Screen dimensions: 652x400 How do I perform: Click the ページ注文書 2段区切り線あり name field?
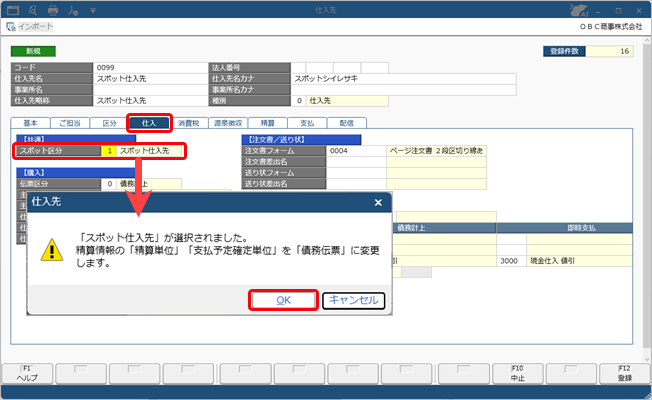pos(436,151)
